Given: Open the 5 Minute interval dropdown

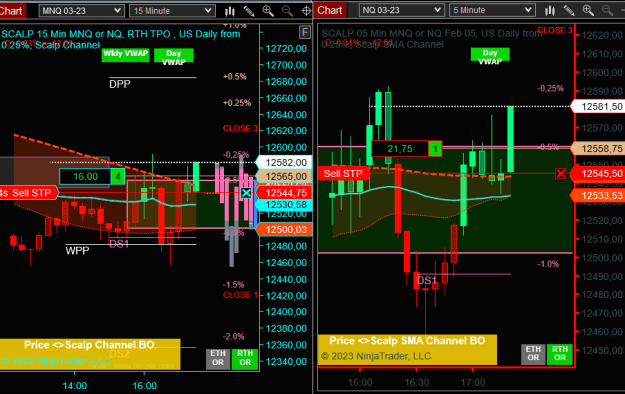Looking at the screenshot, I should coord(491,10).
